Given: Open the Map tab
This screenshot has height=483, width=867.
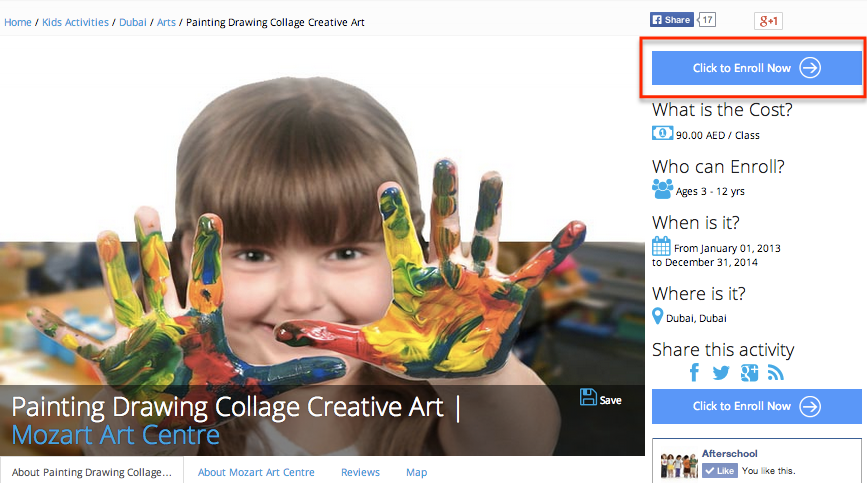Looking at the screenshot, I should [x=416, y=472].
